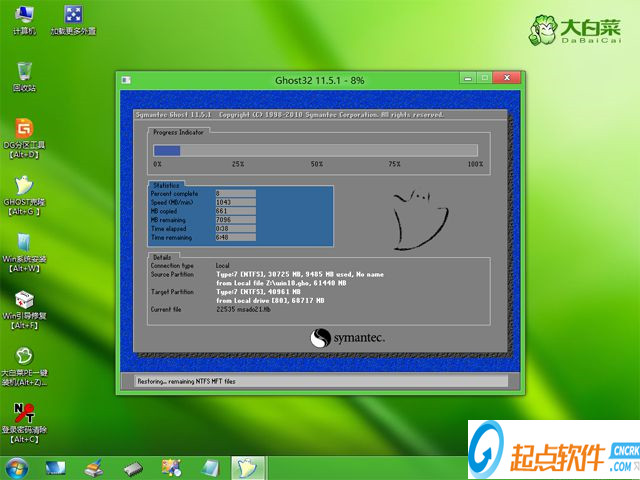Image resolution: width=640 pixels, height=480 pixels.
Task: Click the Ghost32 11.5.1 title bar
Action: pos(320,79)
